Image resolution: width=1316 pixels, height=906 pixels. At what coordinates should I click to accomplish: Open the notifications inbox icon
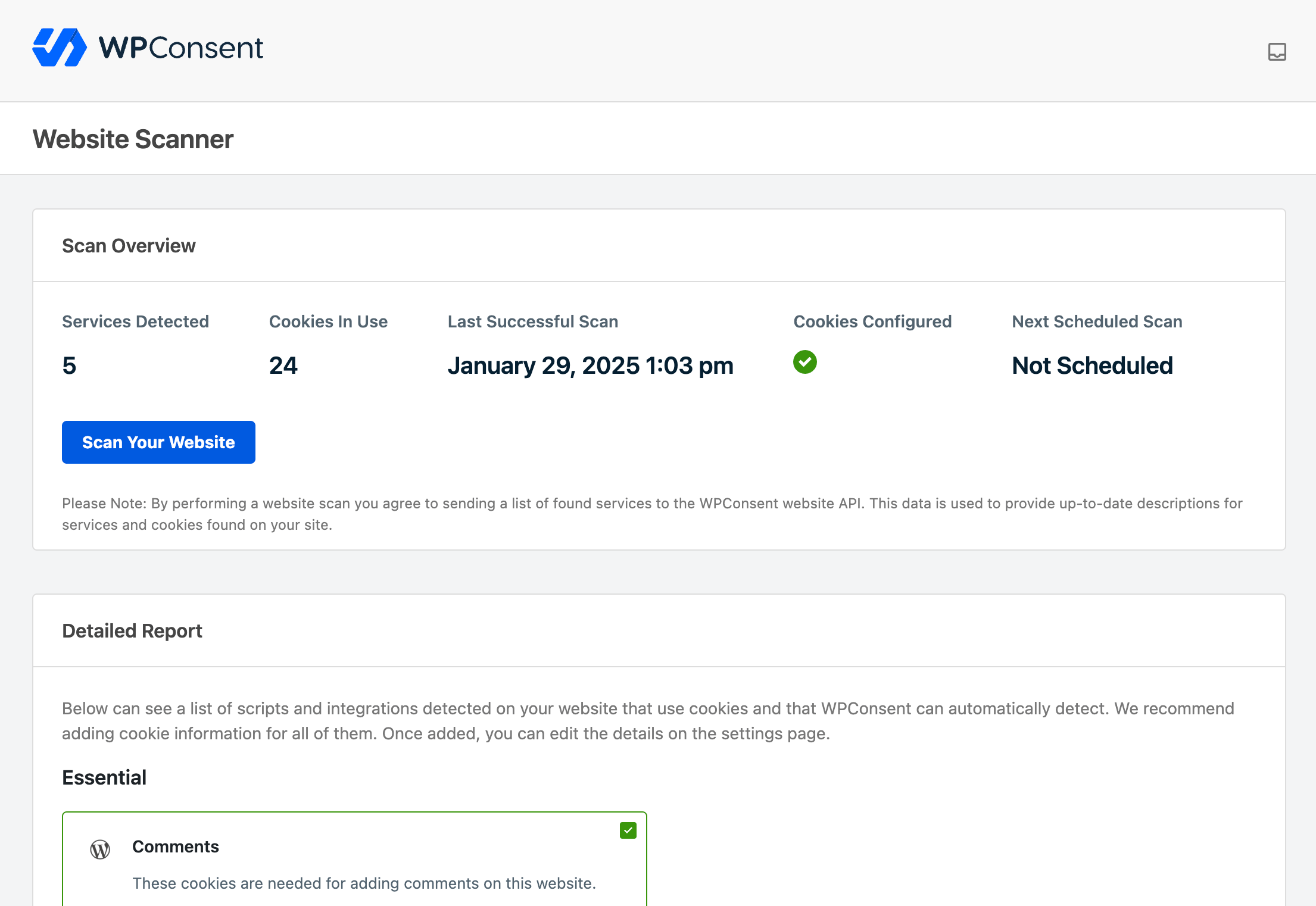pos(1277,52)
